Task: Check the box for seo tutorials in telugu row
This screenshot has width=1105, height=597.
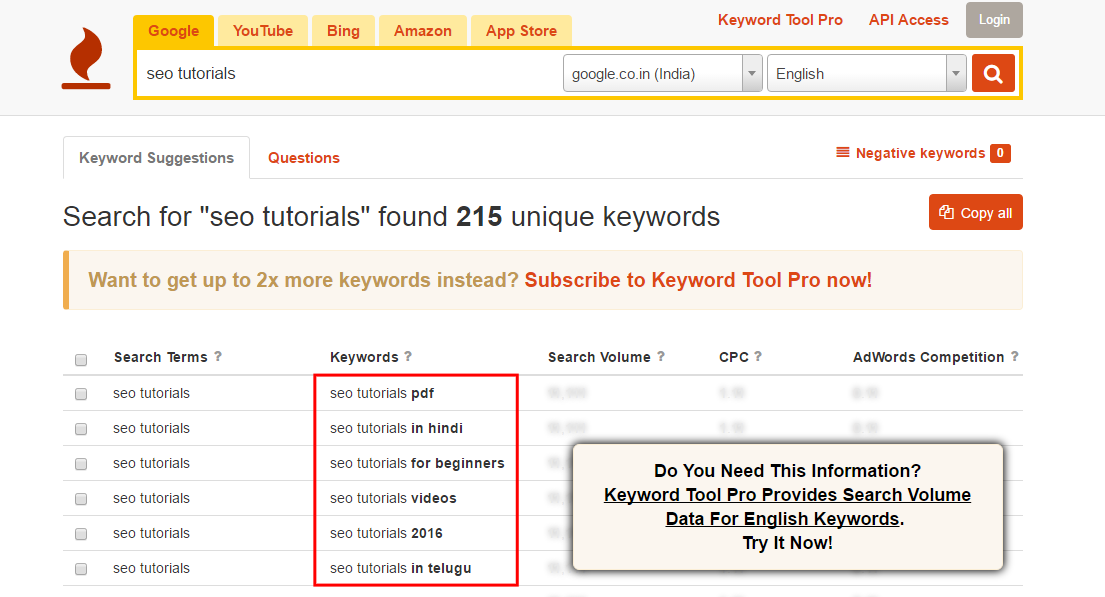Action: [x=81, y=569]
